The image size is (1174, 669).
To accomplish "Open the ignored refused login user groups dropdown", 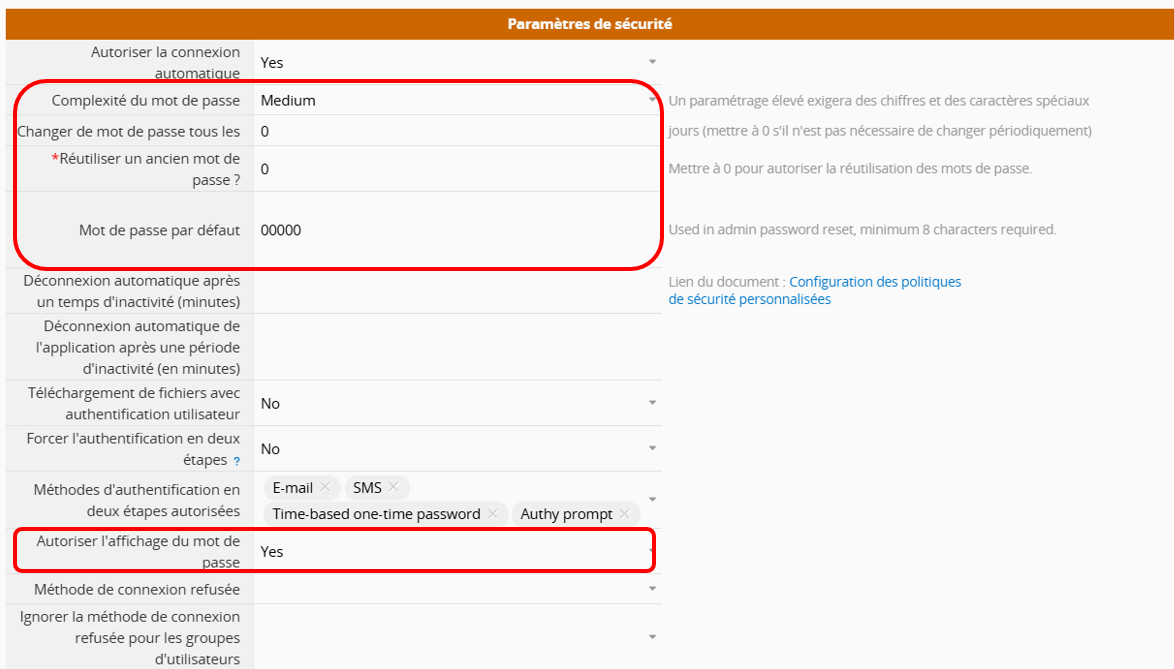I will 457,637.
